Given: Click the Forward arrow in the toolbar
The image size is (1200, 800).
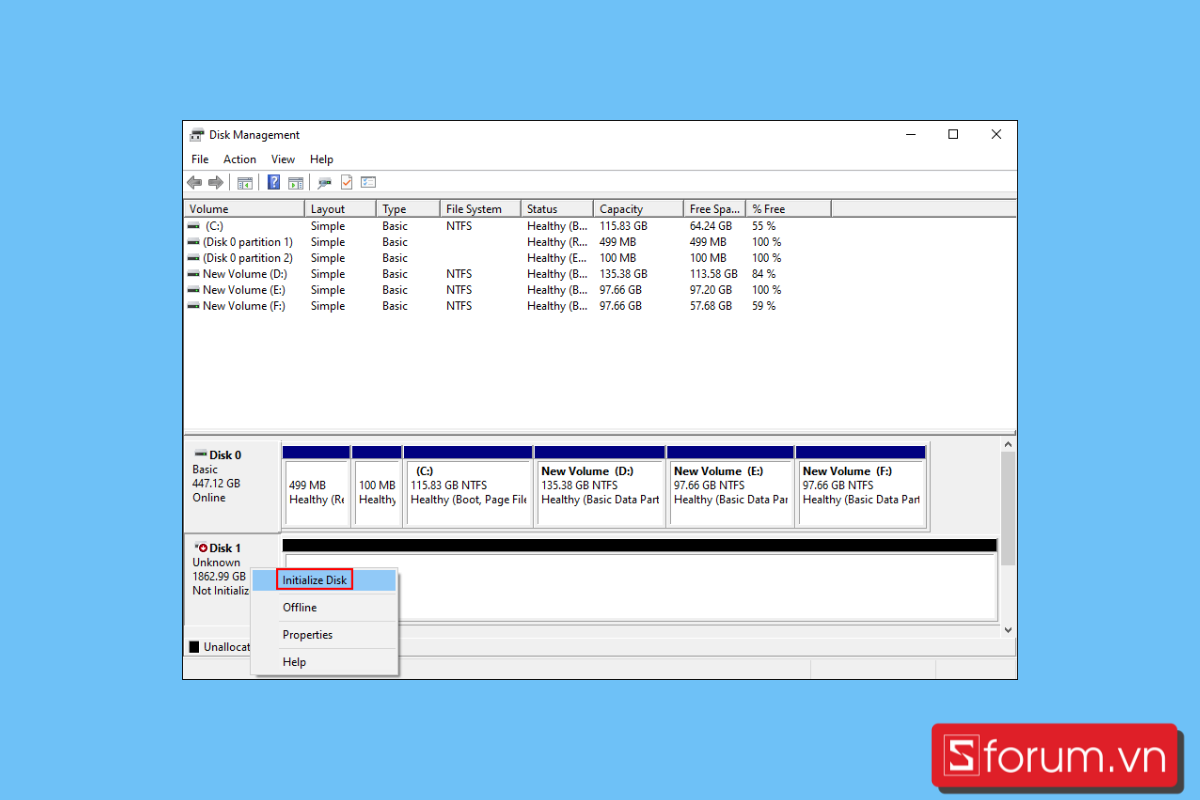Looking at the screenshot, I should (x=215, y=183).
